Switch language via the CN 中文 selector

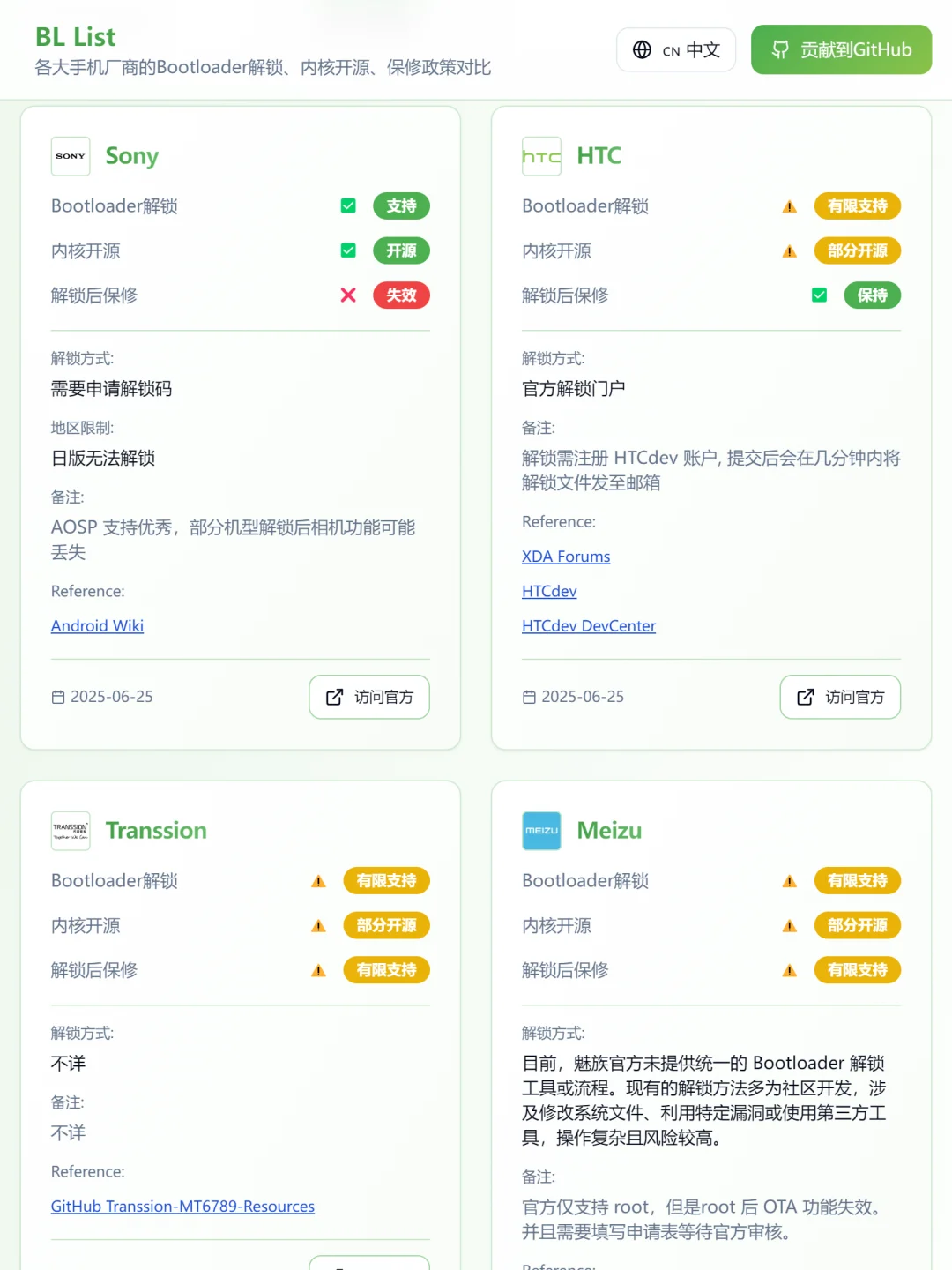pos(676,50)
